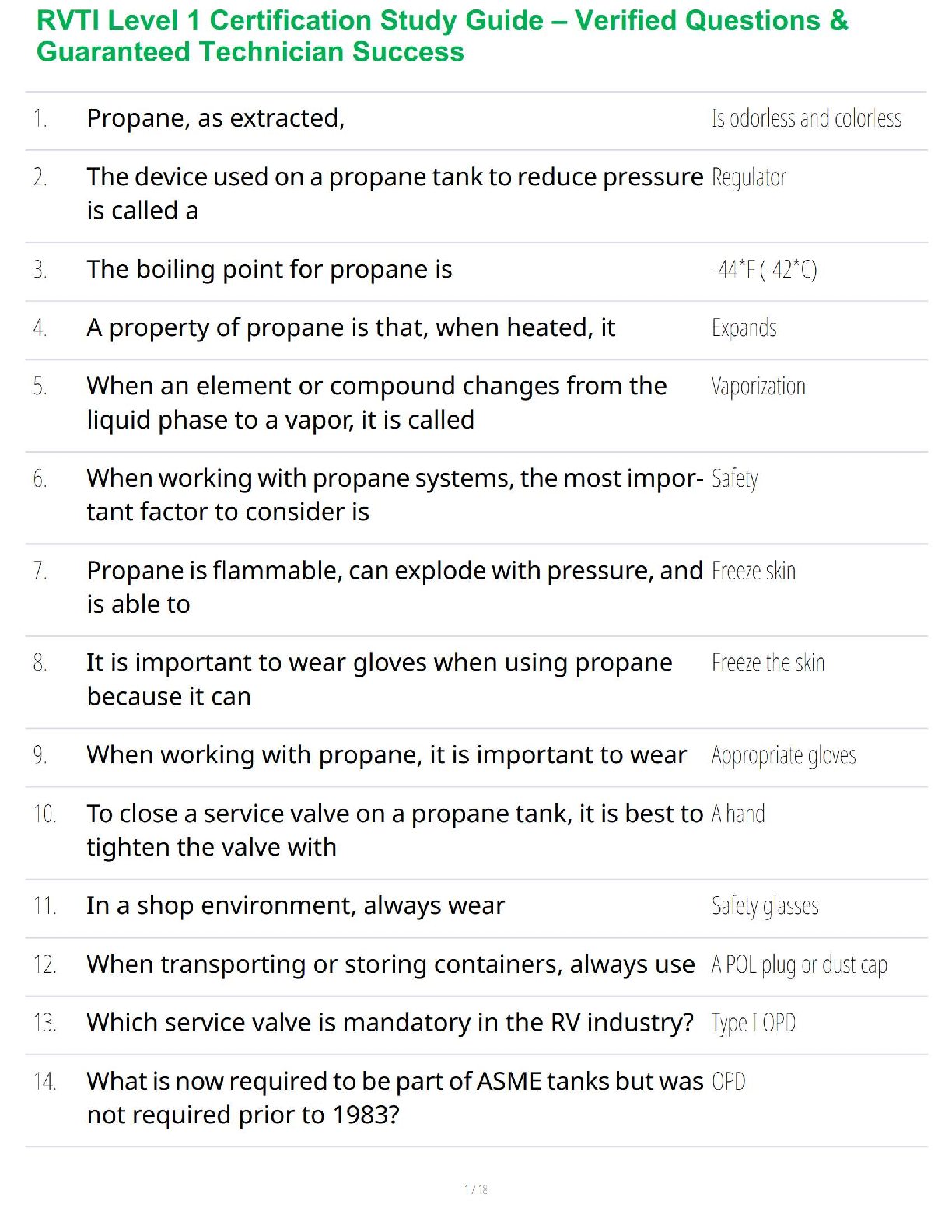Click the boiling point answer -44°F (-42°C)
The width and height of the screenshot is (952, 1232).
[764, 270]
